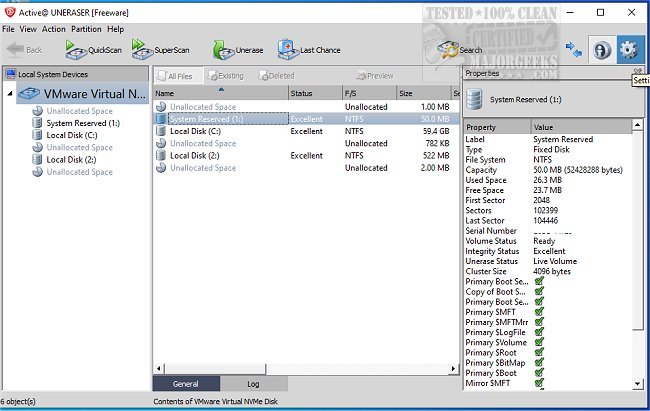Click the System Reserved volume icon in tree
The width and height of the screenshot is (650, 411).
click(x=37, y=123)
